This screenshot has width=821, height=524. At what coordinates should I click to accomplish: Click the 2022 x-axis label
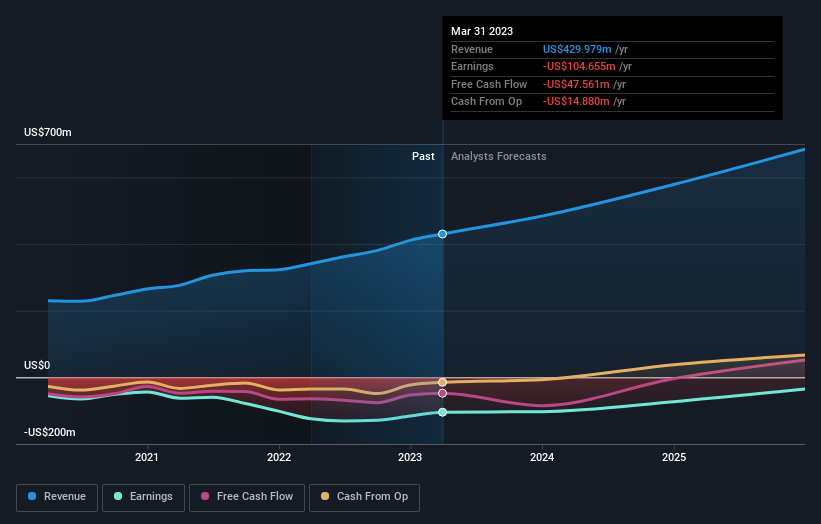pyautogui.click(x=279, y=458)
